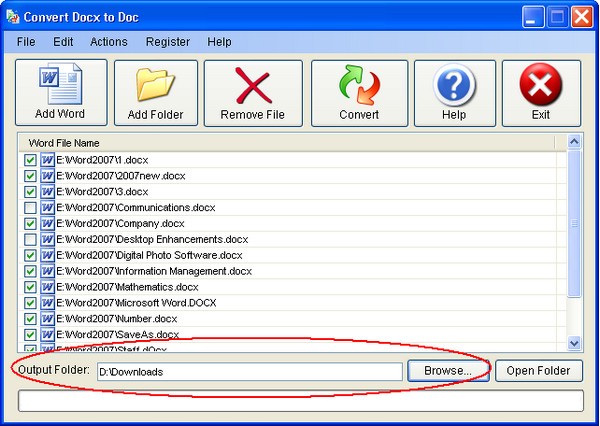This screenshot has height=426, width=600.
Task: Select the Microsoft Word.DOCX file name
Action: (136, 303)
